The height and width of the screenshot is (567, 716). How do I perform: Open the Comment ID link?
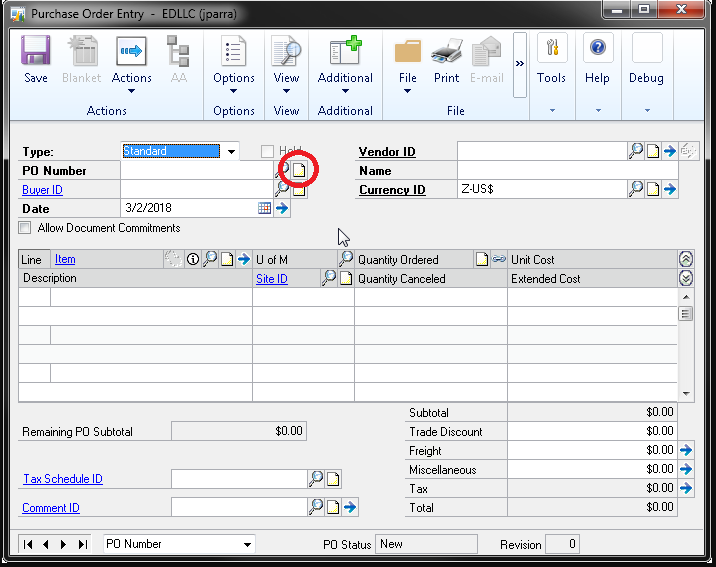(x=51, y=508)
